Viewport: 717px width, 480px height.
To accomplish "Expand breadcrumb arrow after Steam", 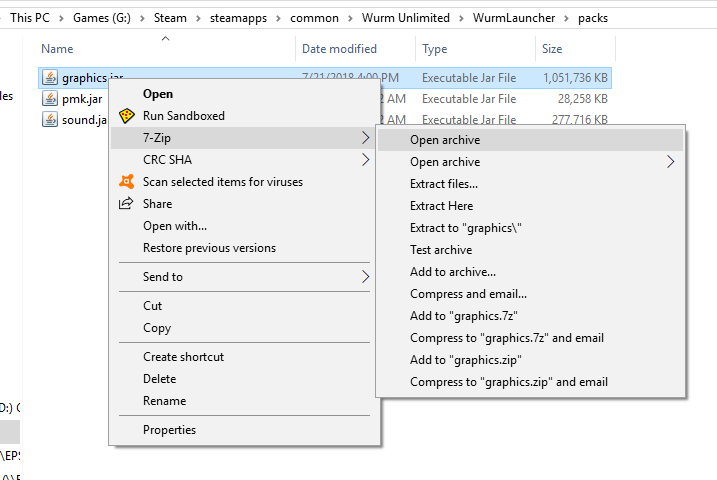I will (x=198, y=18).
